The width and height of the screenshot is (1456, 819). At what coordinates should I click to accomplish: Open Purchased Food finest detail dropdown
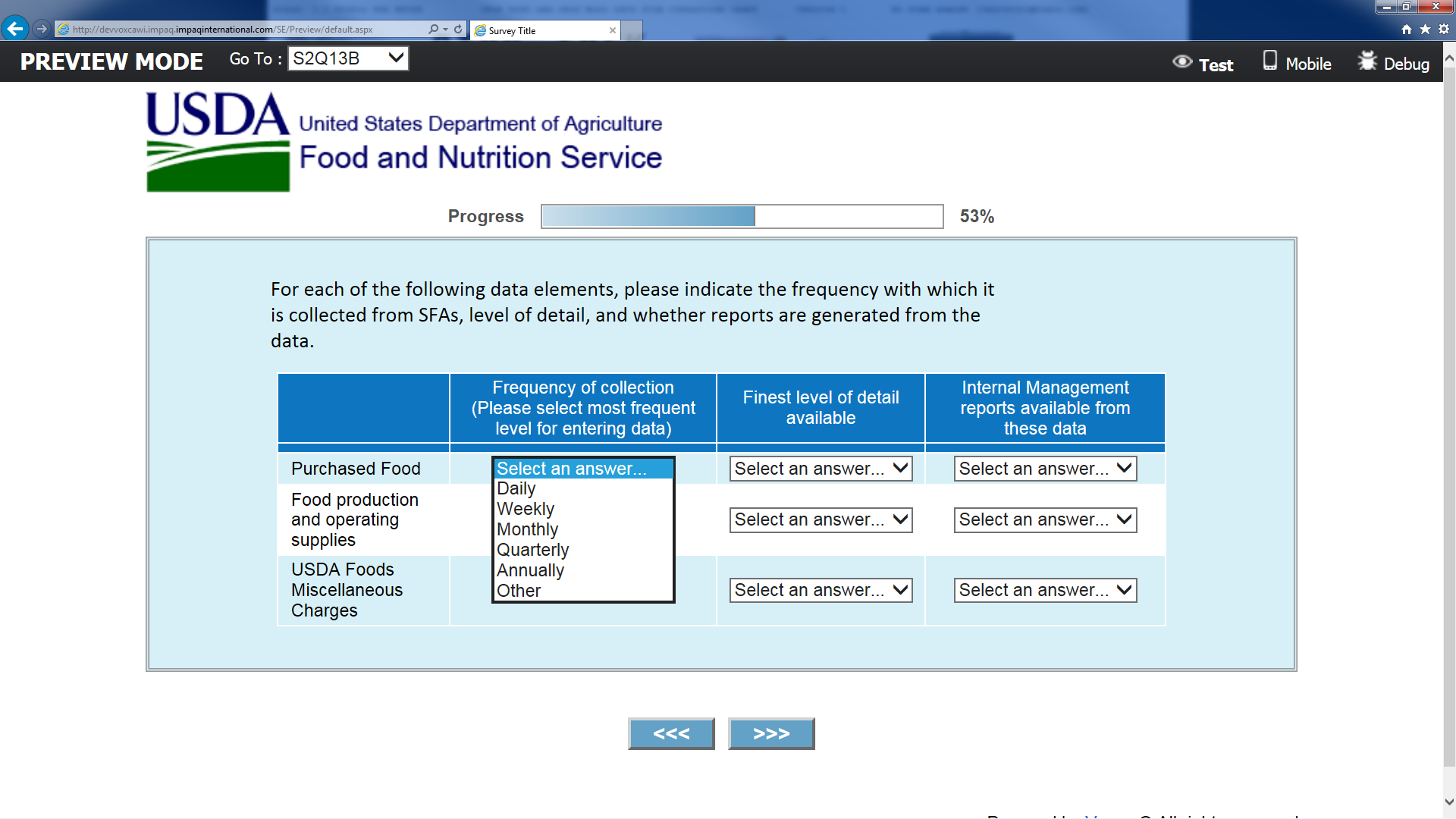click(821, 469)
